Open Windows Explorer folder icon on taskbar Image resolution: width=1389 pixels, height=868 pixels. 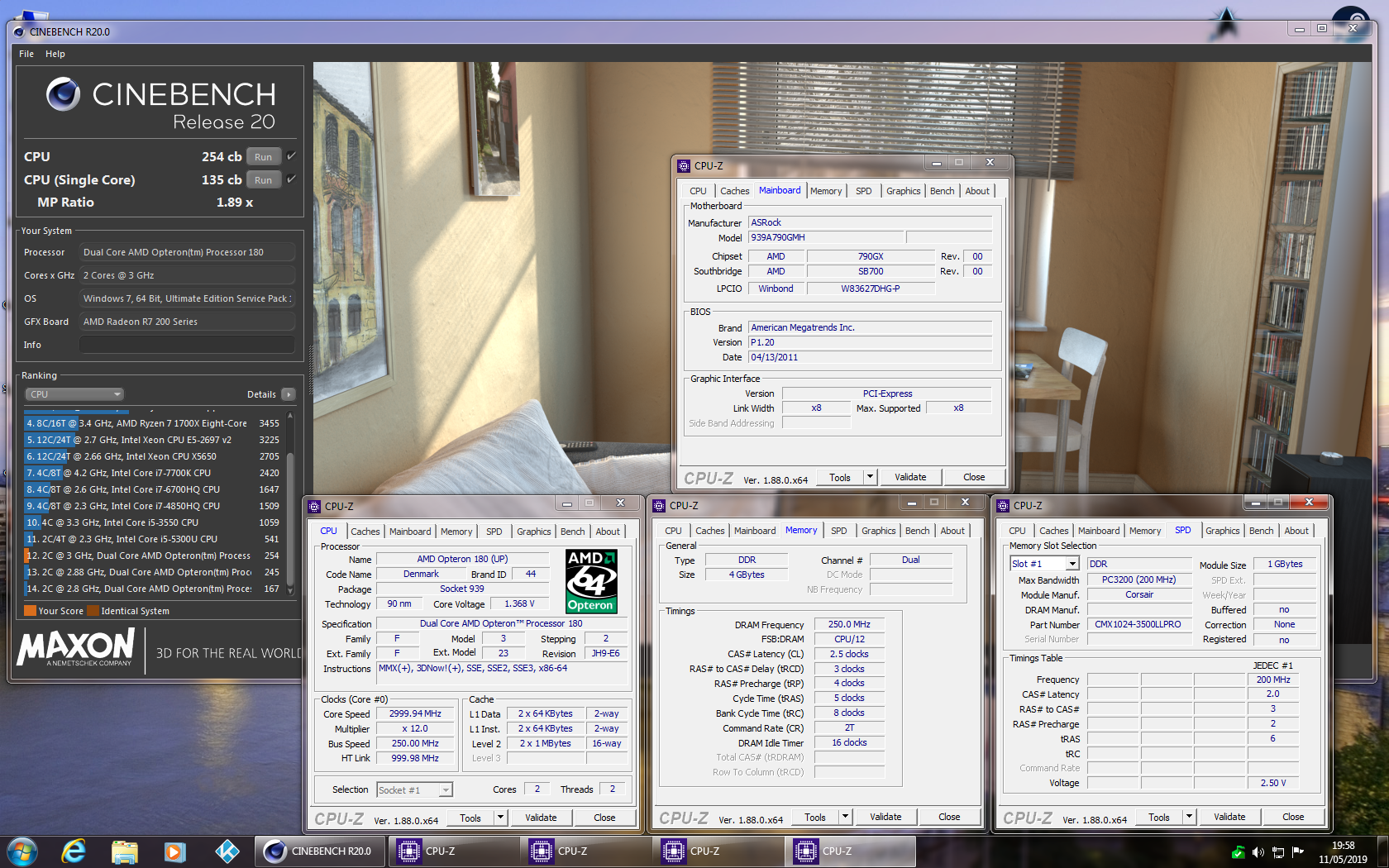click(125, 851)
